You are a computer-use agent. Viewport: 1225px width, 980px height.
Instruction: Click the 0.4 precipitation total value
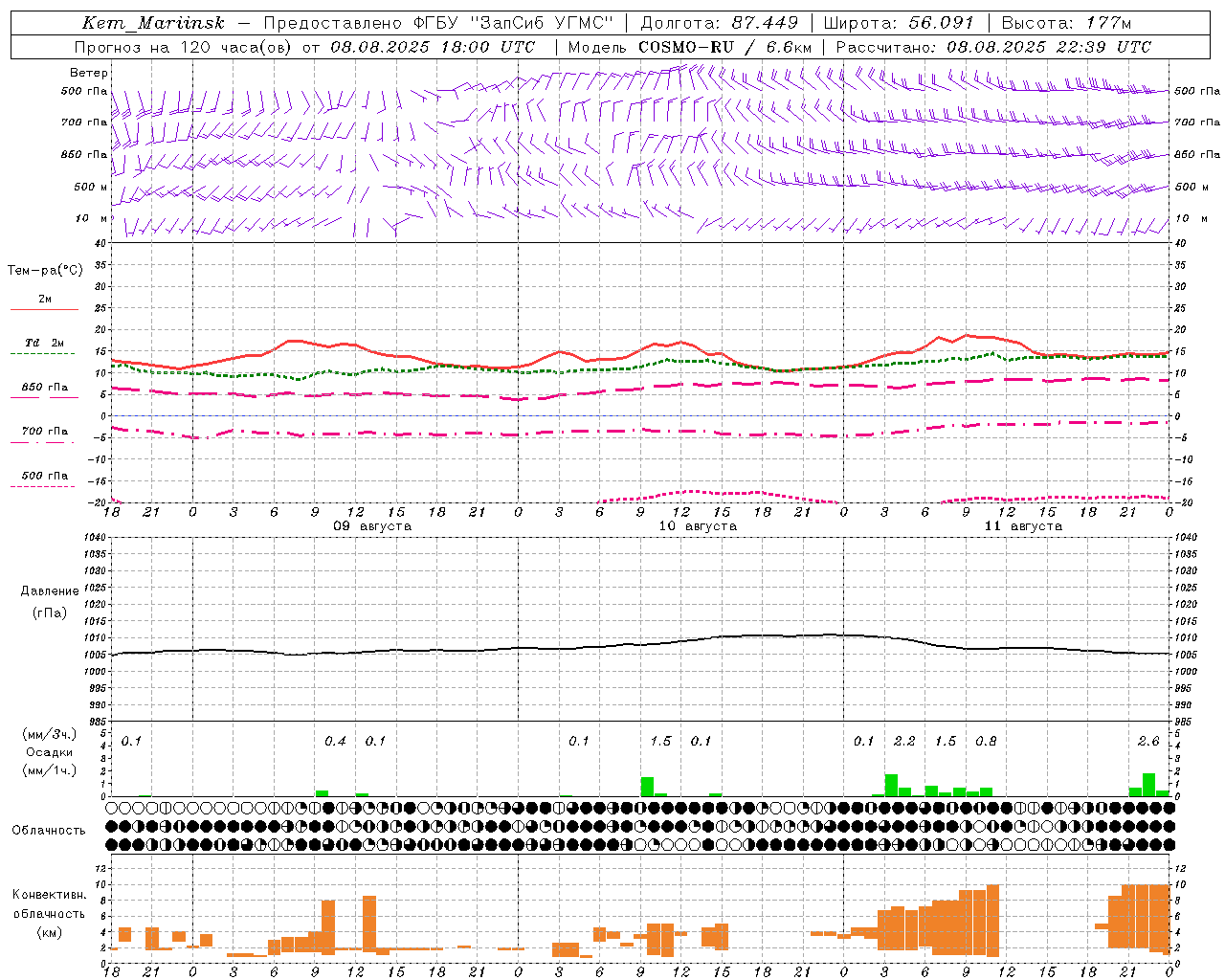[335, 742]
